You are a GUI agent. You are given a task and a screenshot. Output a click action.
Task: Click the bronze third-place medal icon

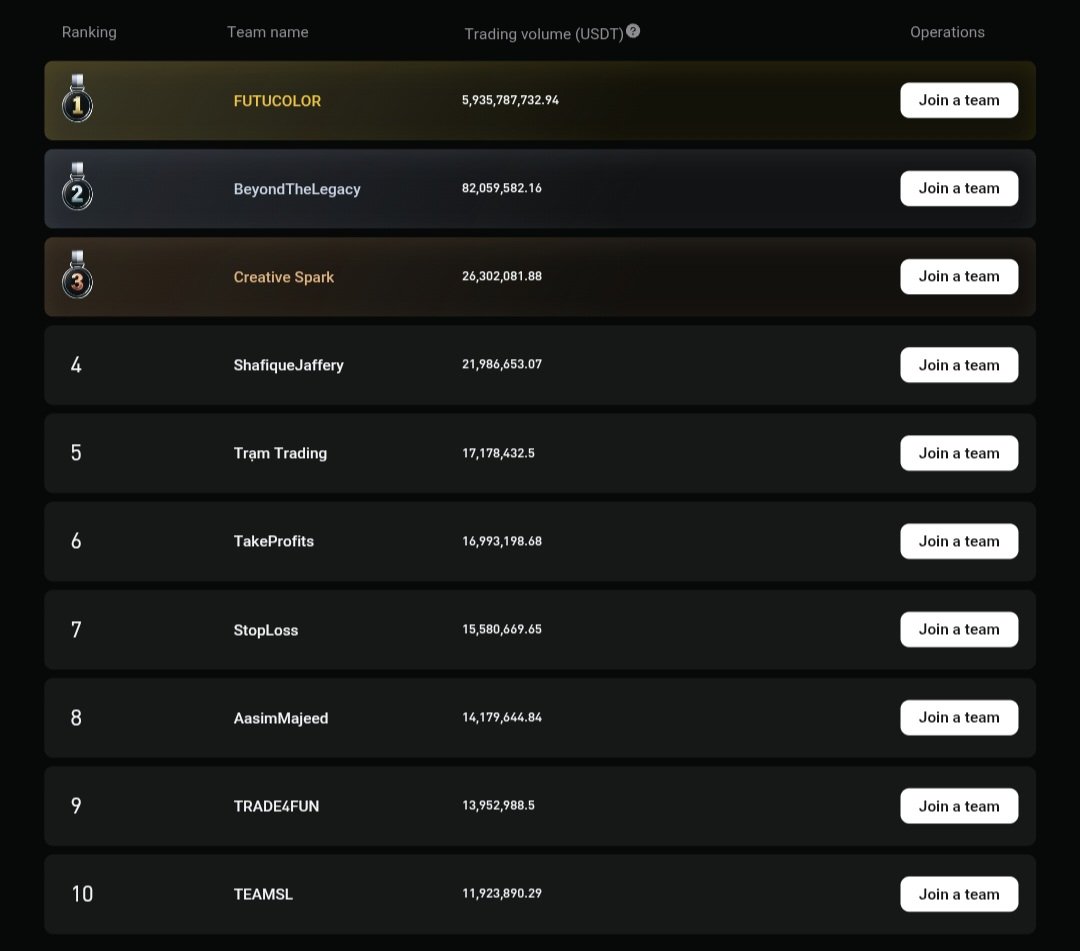point(77,275)
